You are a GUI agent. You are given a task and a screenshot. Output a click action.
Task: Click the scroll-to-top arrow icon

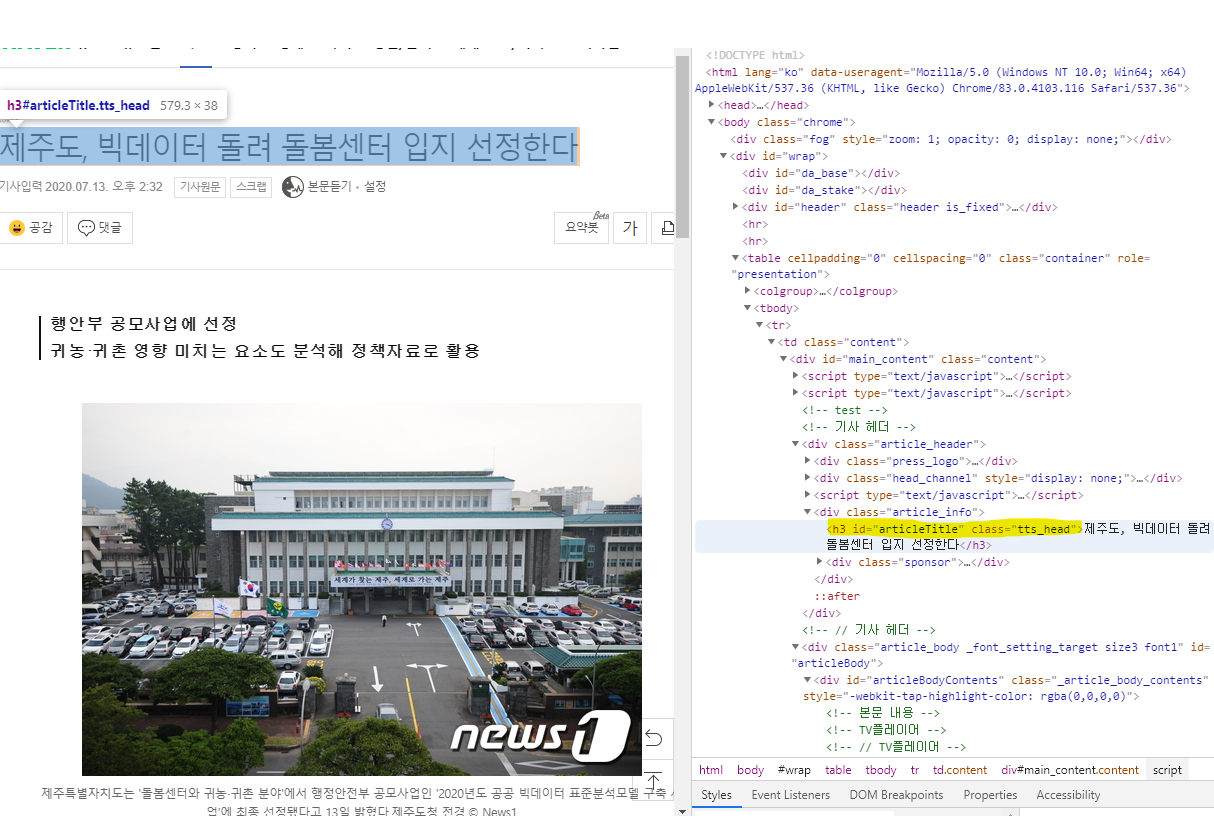click(653, 781)
